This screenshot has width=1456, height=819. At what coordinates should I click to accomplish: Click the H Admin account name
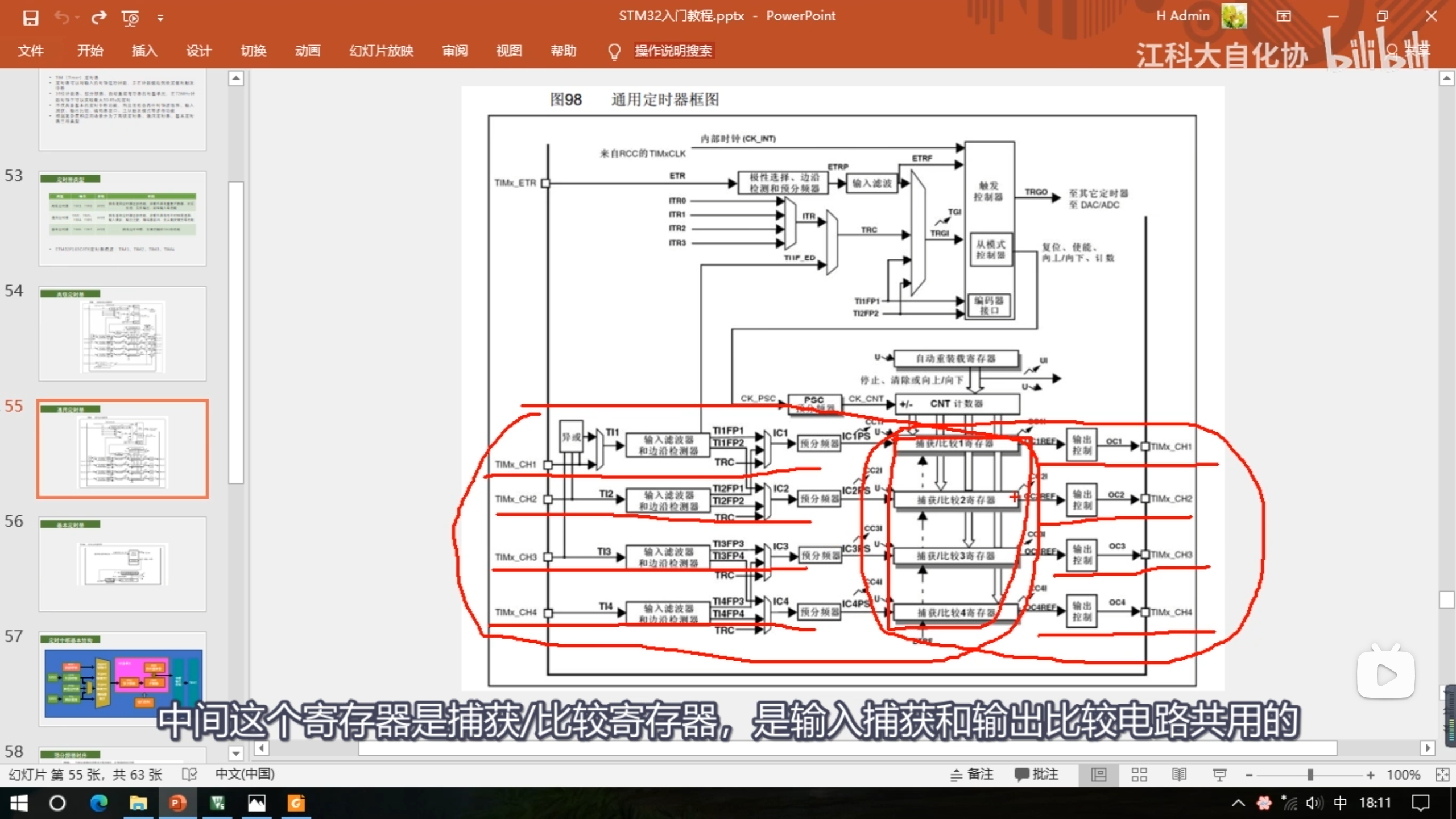(x=1182, y=16)
